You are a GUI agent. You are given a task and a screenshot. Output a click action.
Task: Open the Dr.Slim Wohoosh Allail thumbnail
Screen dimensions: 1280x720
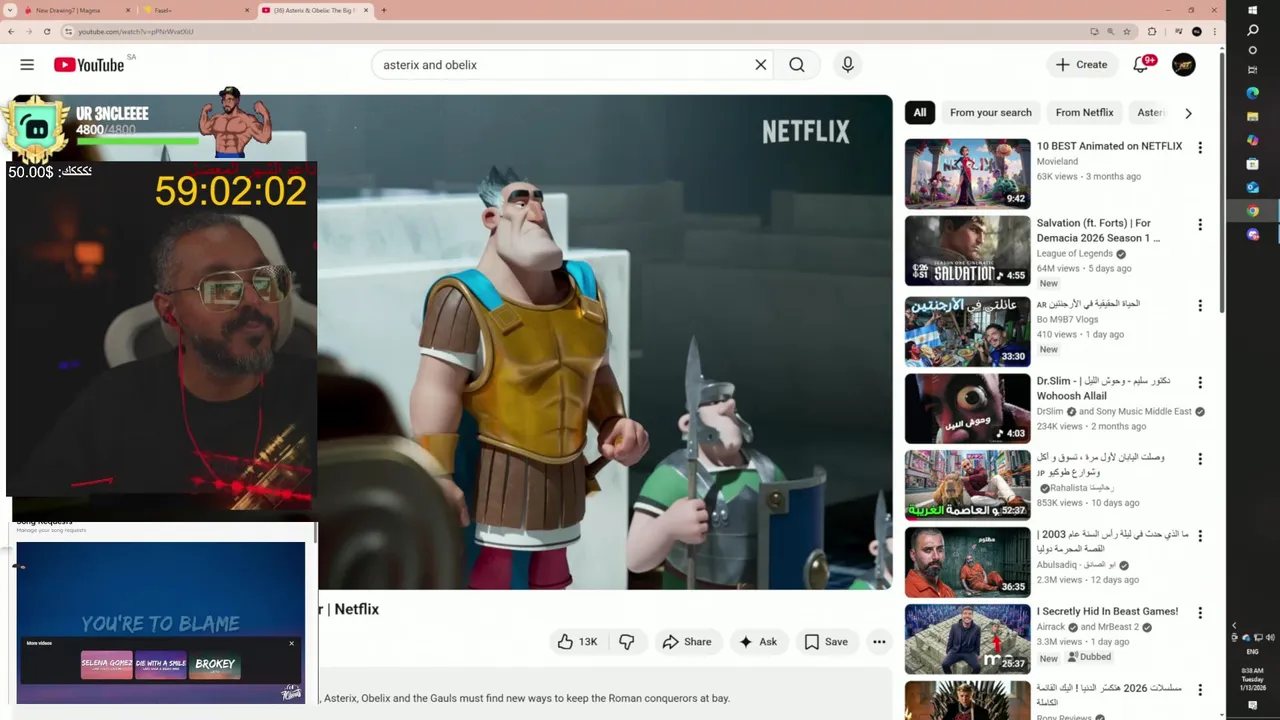967,408
